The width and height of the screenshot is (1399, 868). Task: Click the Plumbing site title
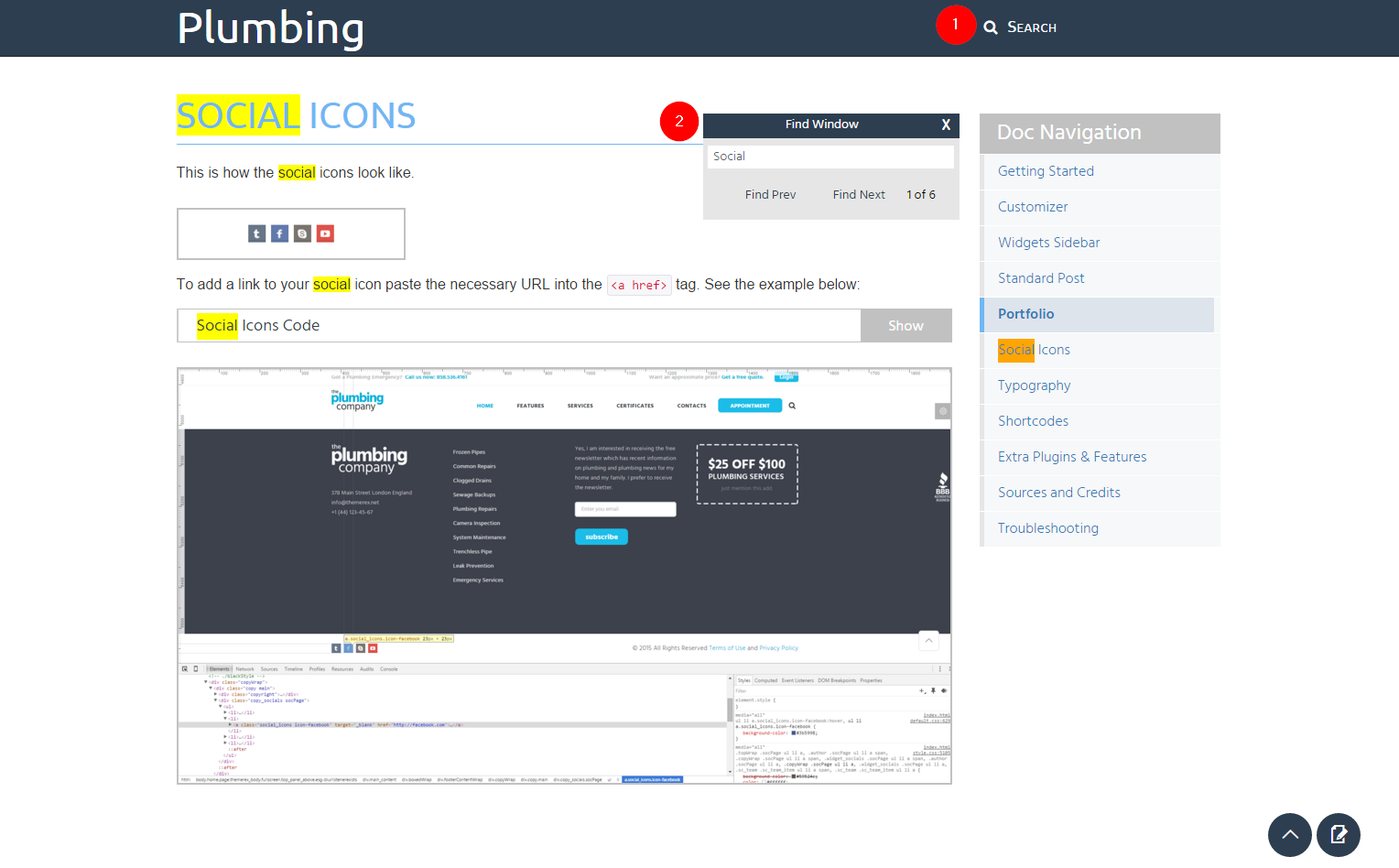[271, 27]
